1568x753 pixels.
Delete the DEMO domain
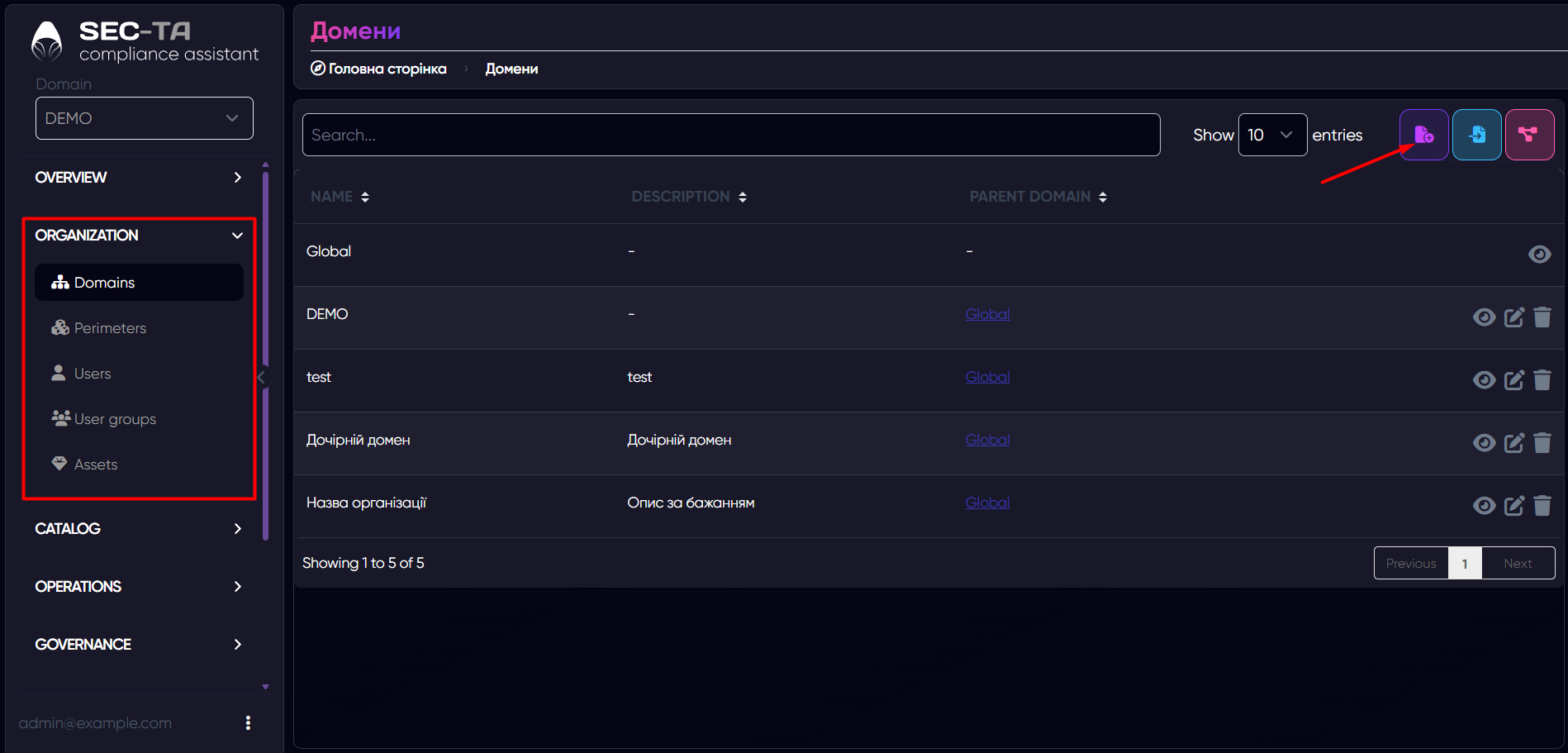(x=1542, y=317)
